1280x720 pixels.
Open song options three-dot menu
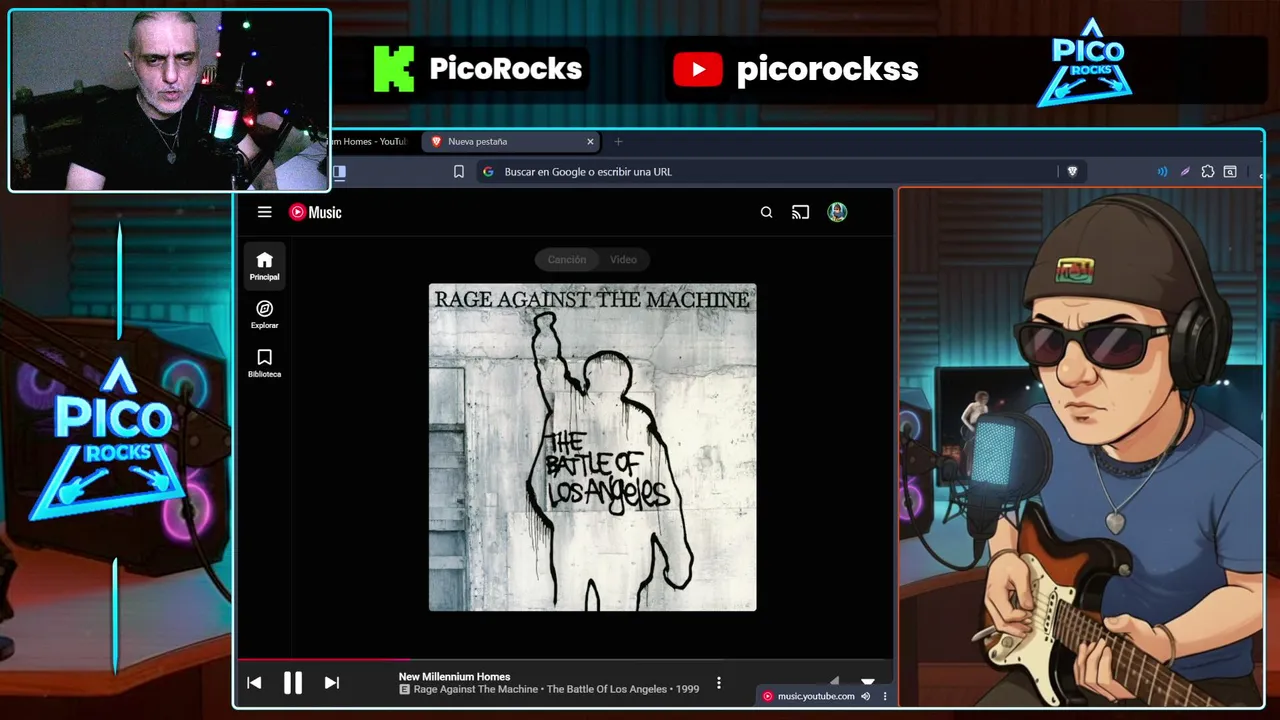click(x=718, y=683)
